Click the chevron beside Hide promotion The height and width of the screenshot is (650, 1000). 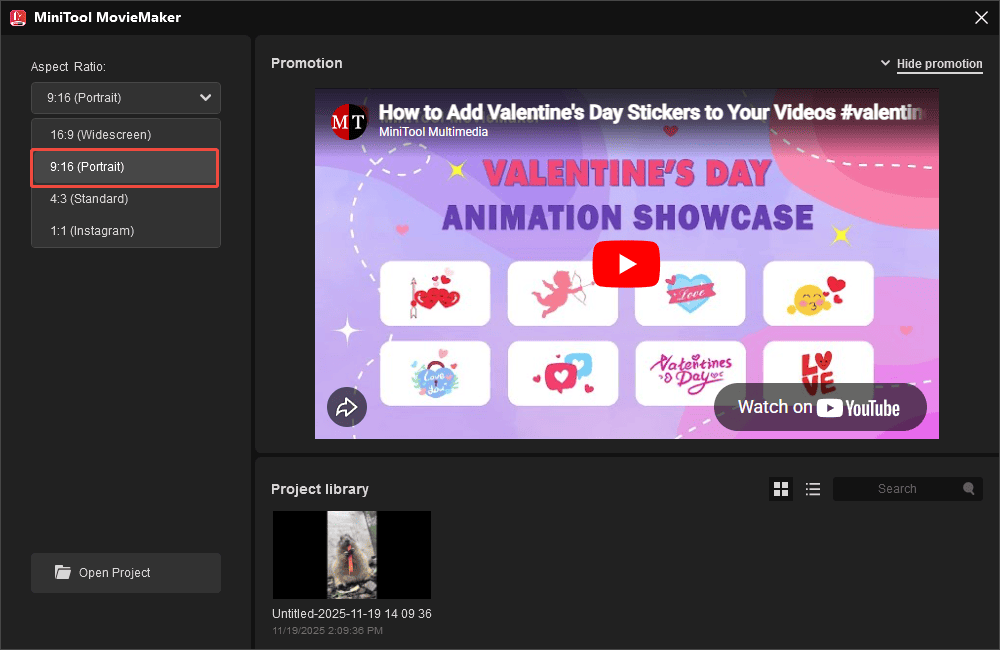coord(886,62)
